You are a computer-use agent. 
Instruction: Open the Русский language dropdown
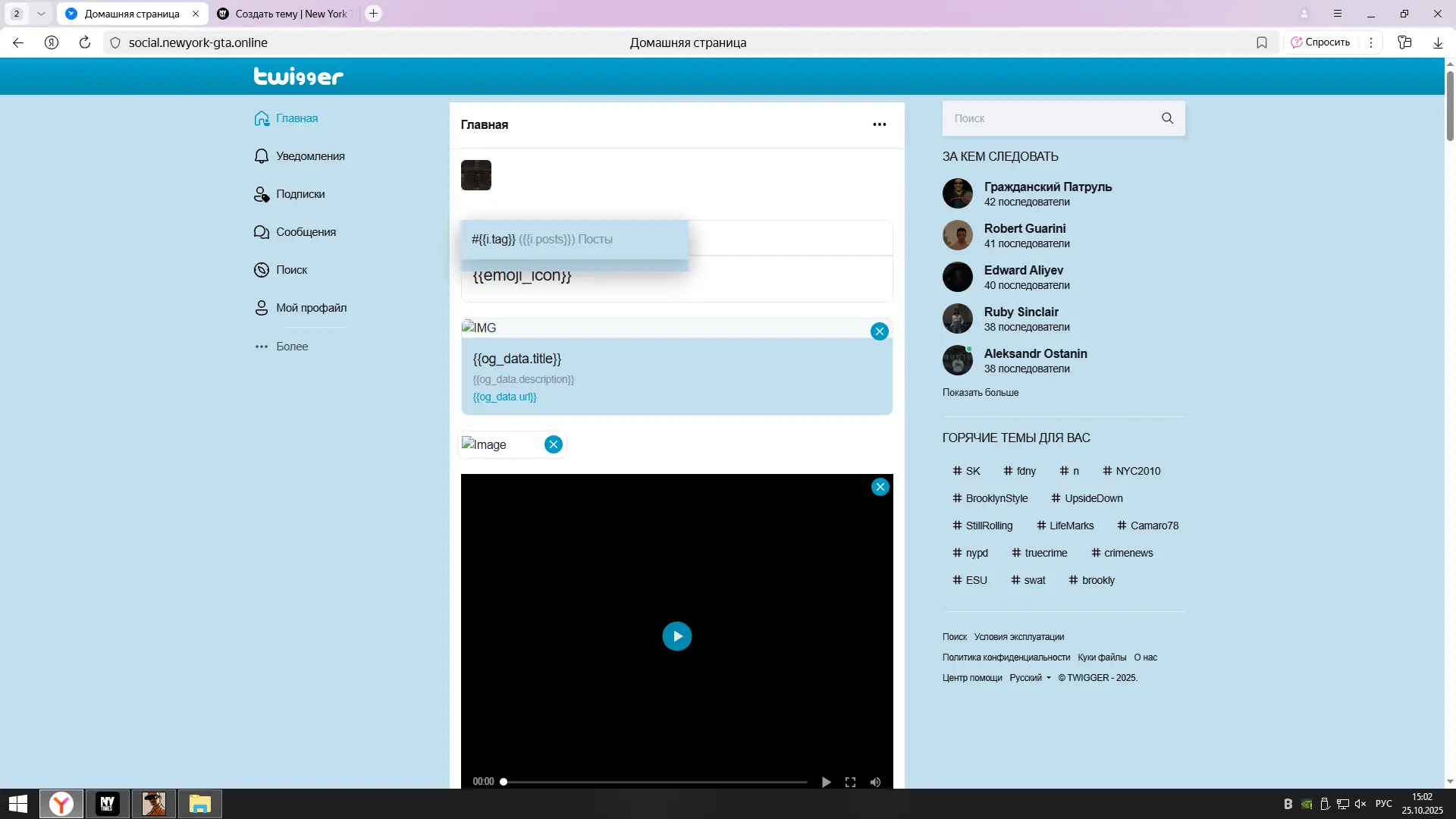tap(1030, 678)
